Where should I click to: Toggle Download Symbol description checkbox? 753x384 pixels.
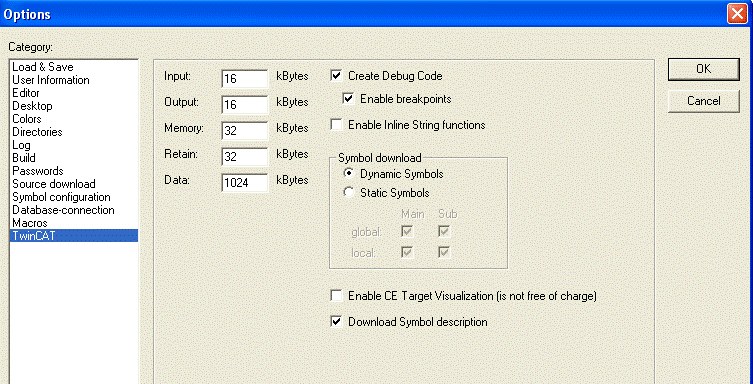(337, 322)
